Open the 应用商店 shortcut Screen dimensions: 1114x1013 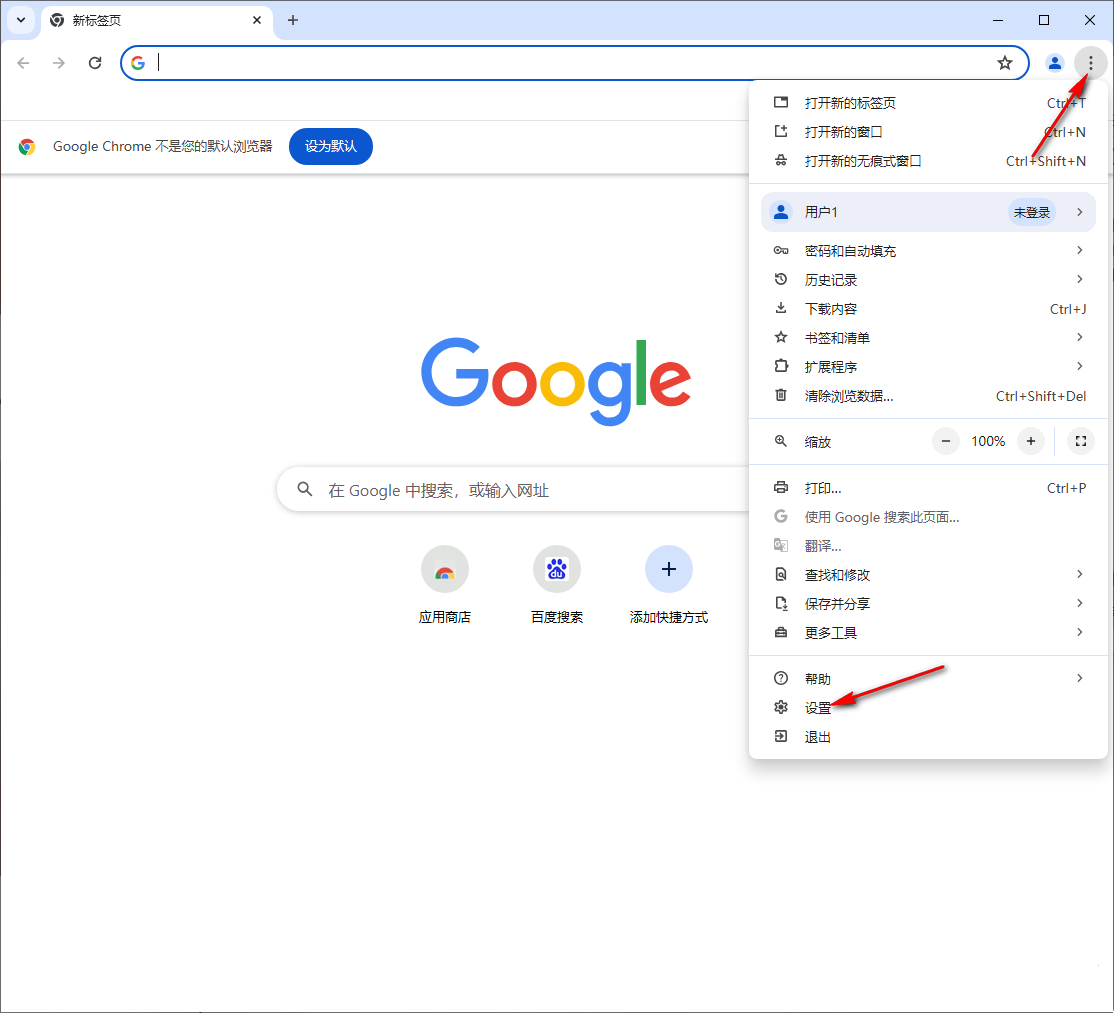(x=445, y=585)
